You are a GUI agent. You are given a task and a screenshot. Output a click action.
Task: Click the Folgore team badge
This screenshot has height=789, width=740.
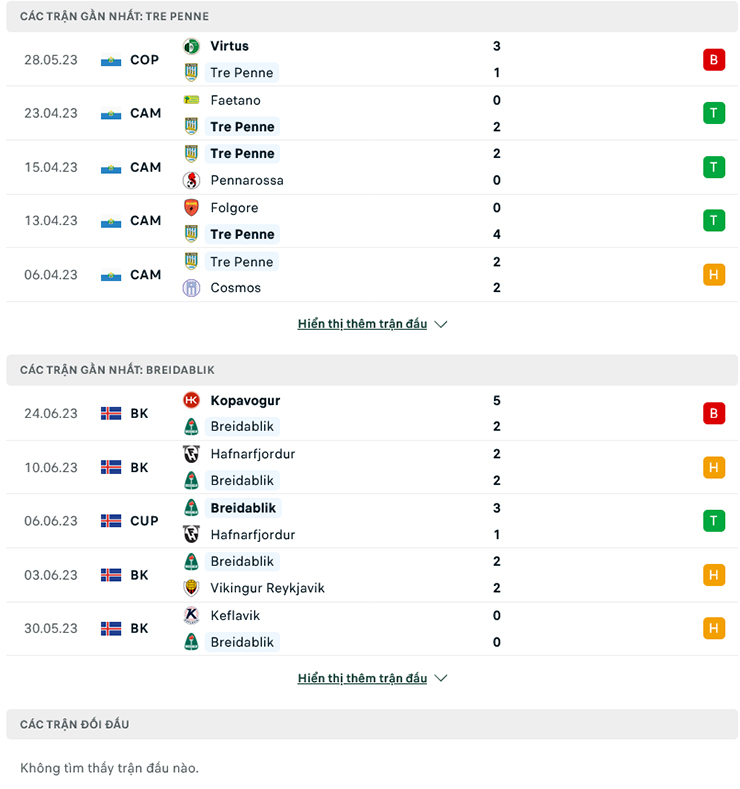coord(191,208)
